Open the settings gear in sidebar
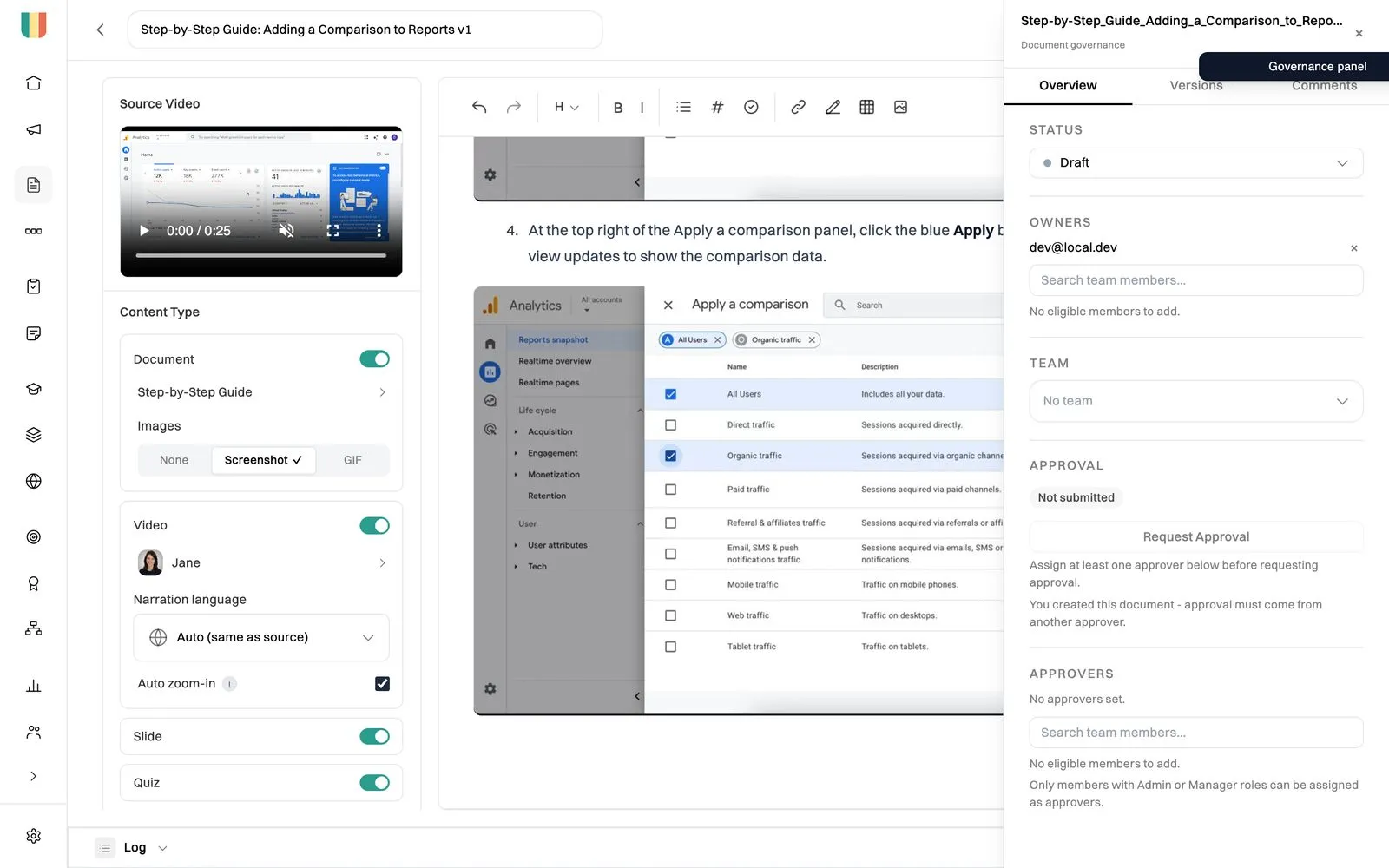Image resolution: width=1389 pixels, height=868 pixels. coord(33,836)
